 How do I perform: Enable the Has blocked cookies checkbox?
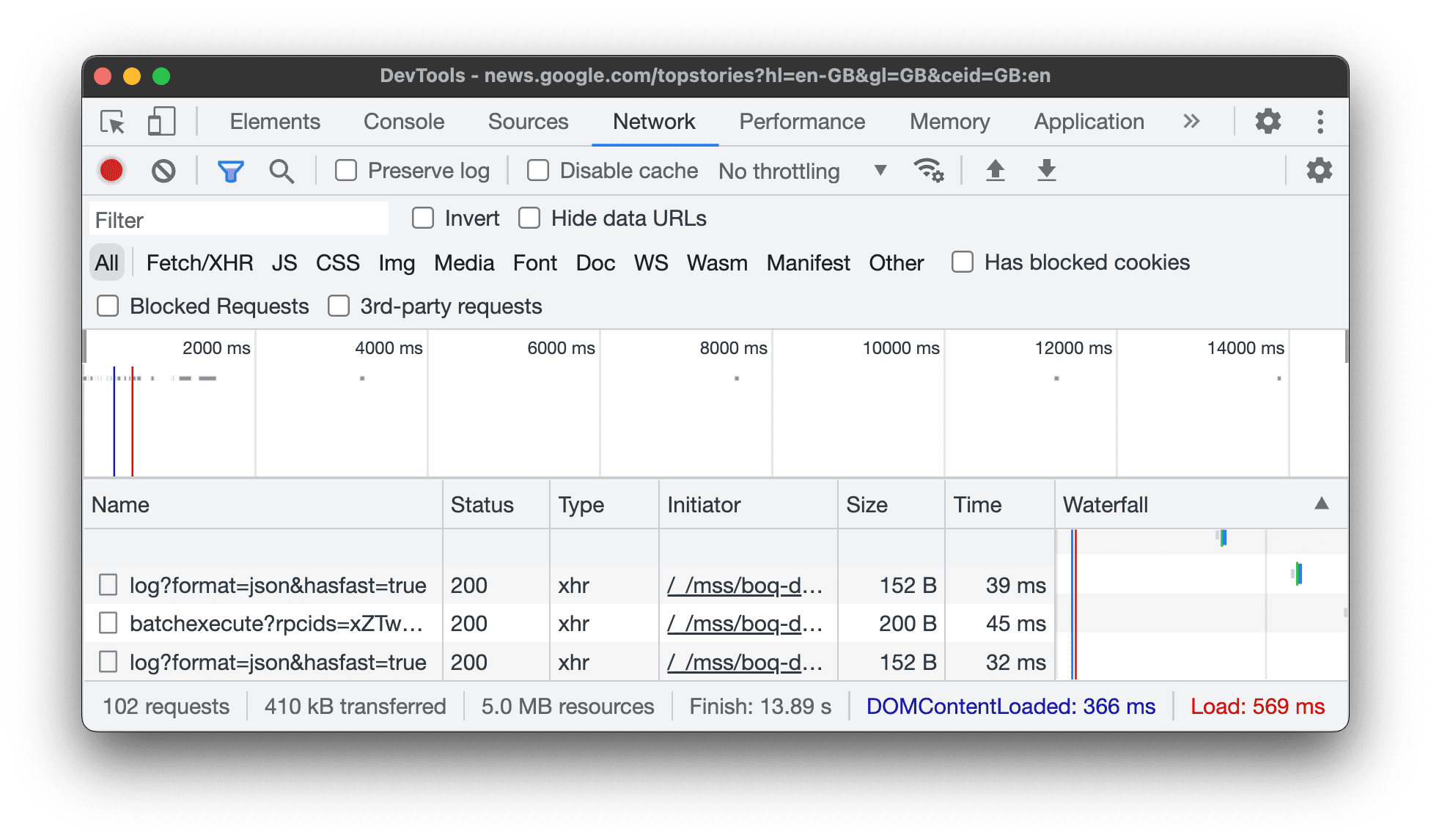962,263
